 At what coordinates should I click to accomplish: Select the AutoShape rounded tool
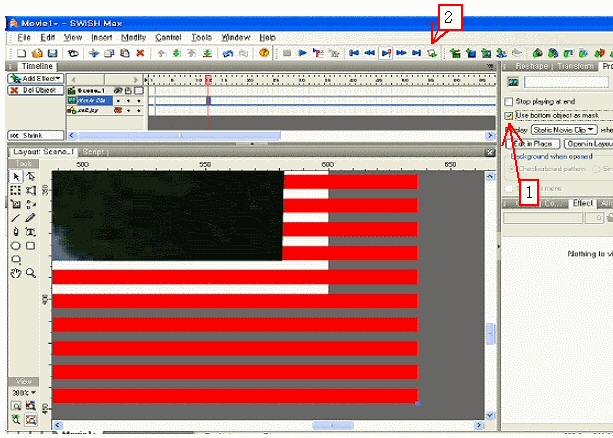pos(16,259)
